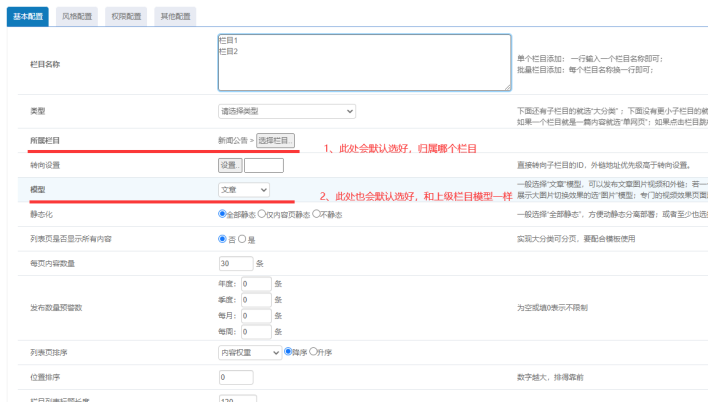Click the 转向设置 input box
This screenshot has width=708, height=403.
tap(263, 165)
